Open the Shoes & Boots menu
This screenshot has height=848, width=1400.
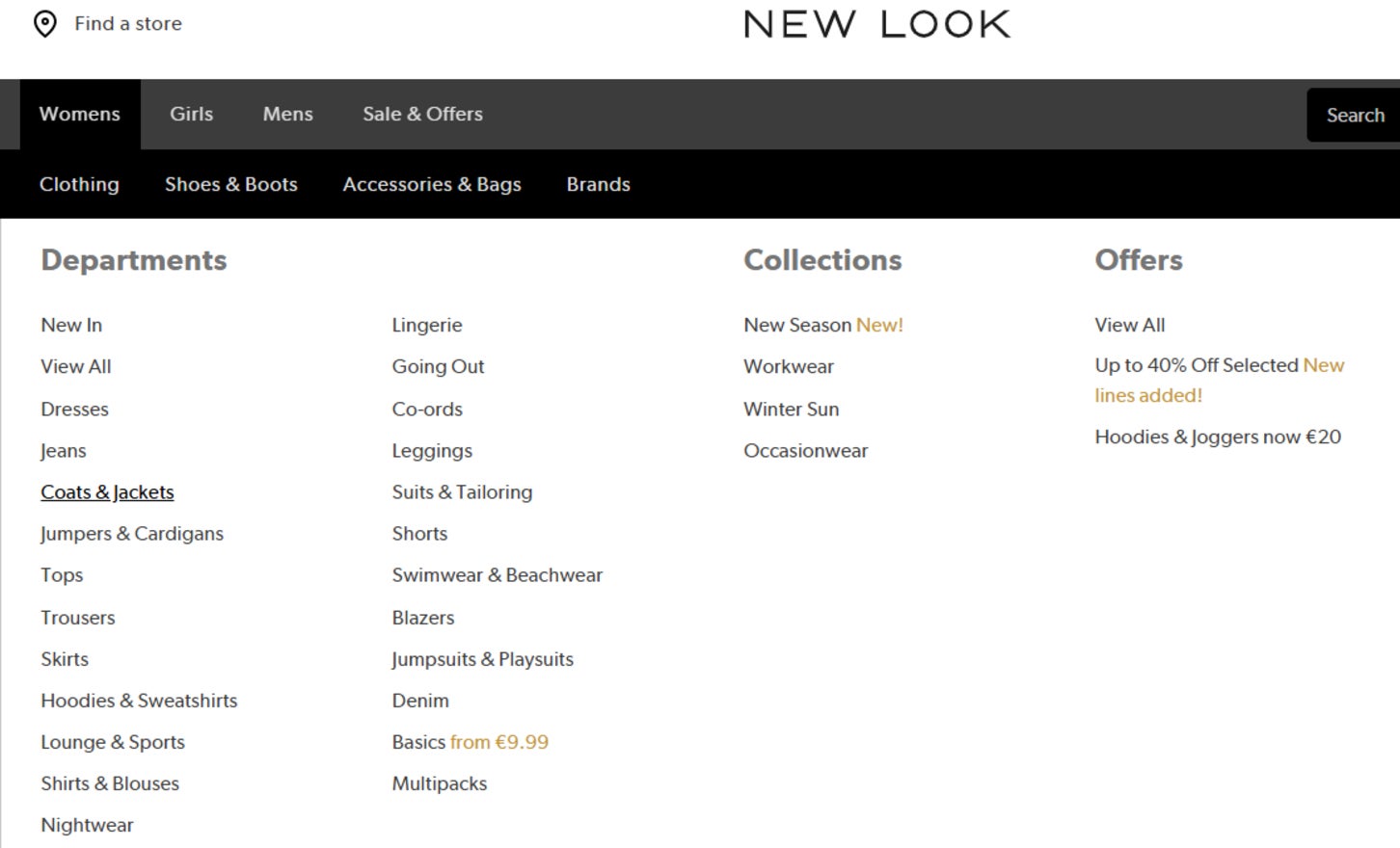[x=230, y=184]
